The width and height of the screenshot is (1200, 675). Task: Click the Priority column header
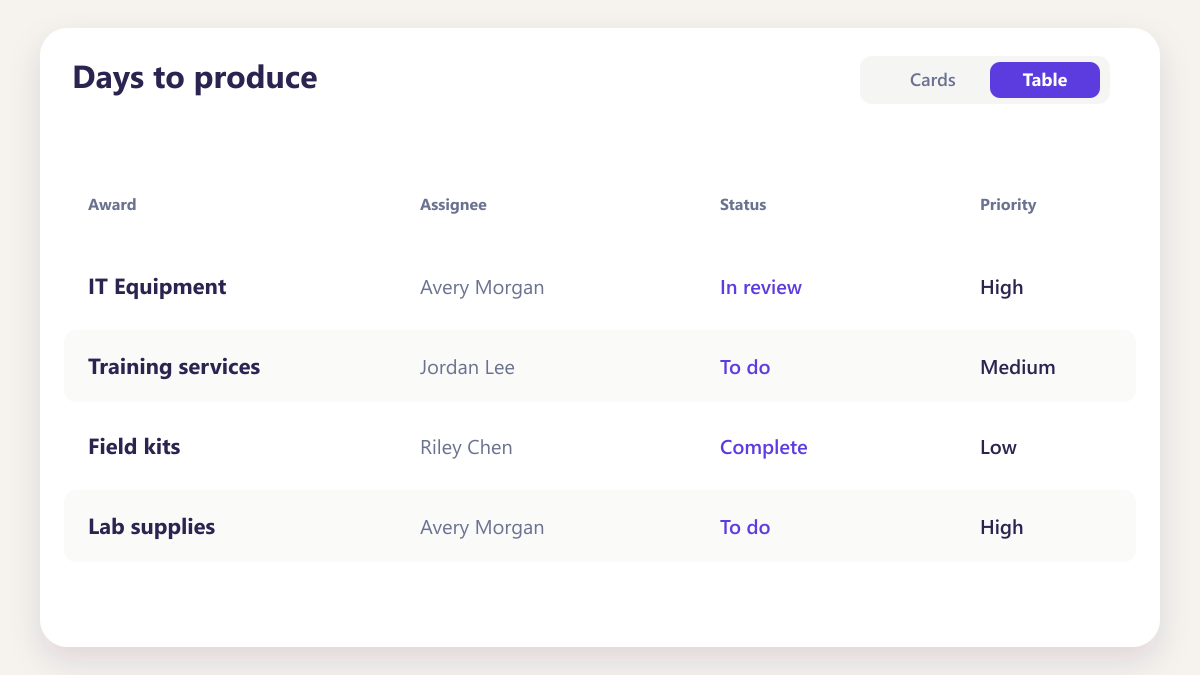pos(1008,205)
